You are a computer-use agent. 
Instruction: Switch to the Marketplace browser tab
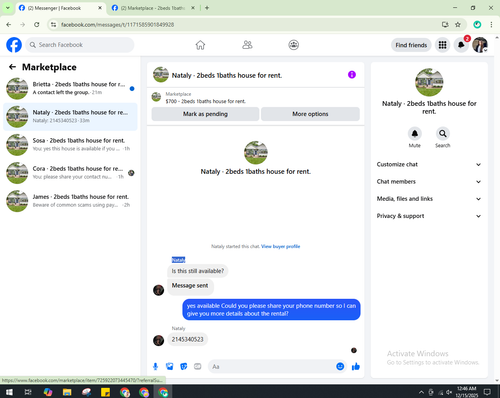tap(153, 8)
